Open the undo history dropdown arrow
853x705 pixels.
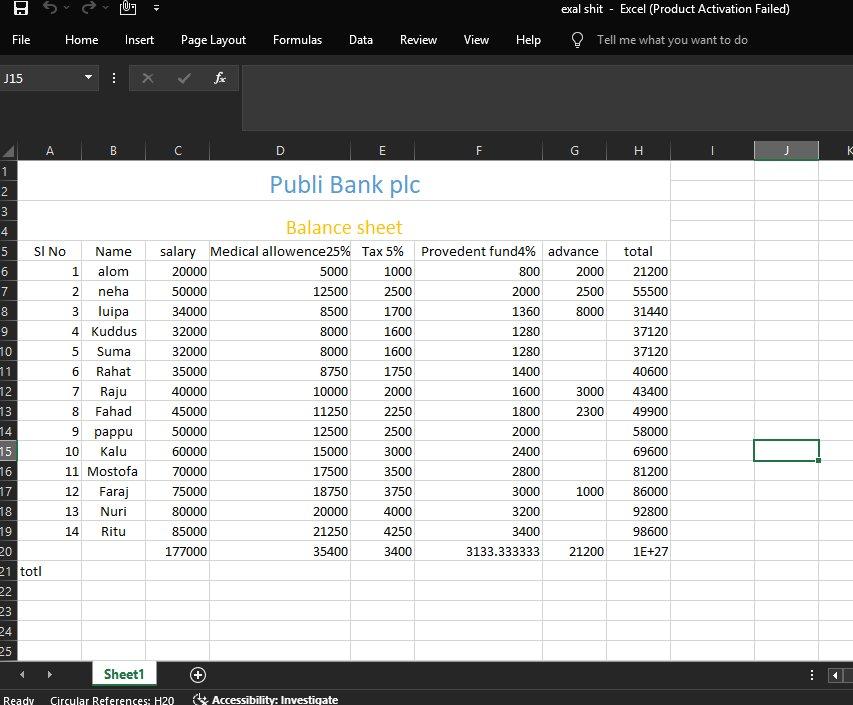click(x=66, y=8)
